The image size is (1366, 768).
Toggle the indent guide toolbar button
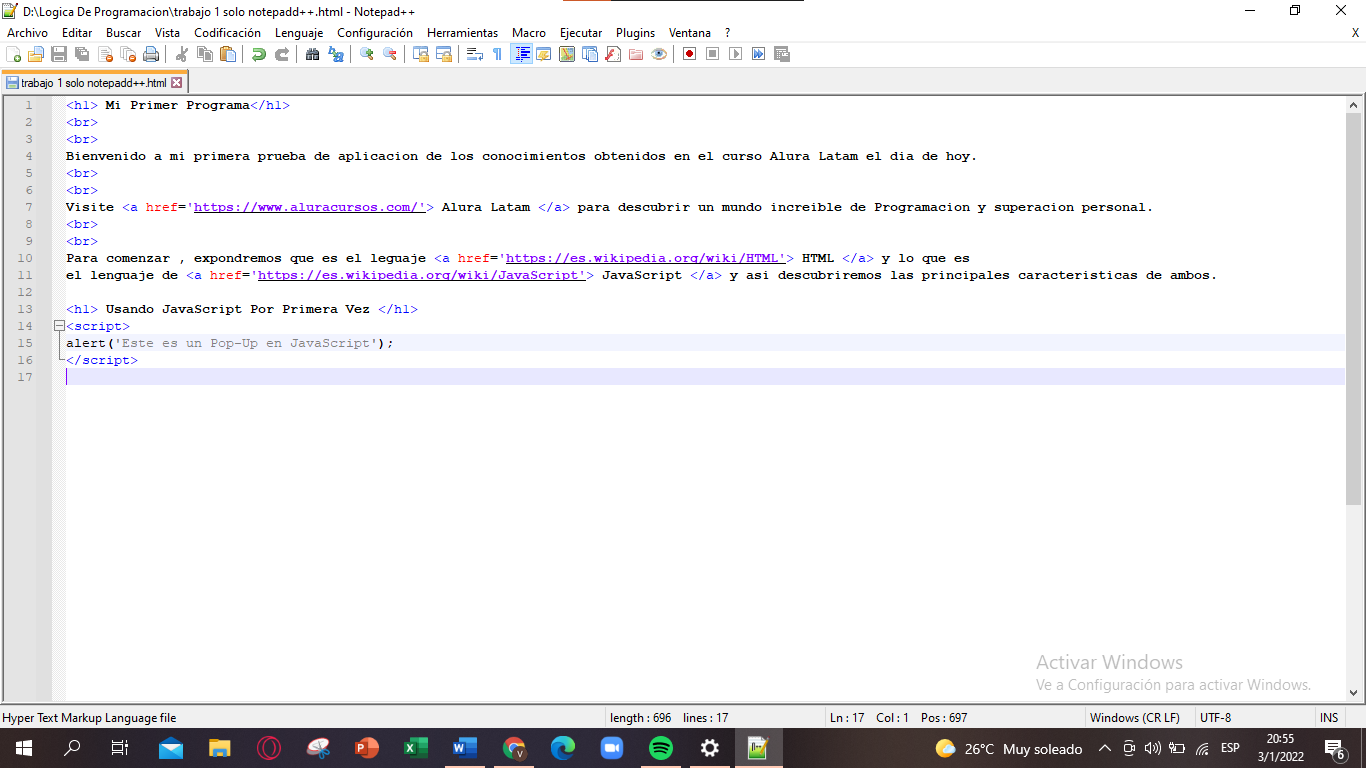(521, 54)
